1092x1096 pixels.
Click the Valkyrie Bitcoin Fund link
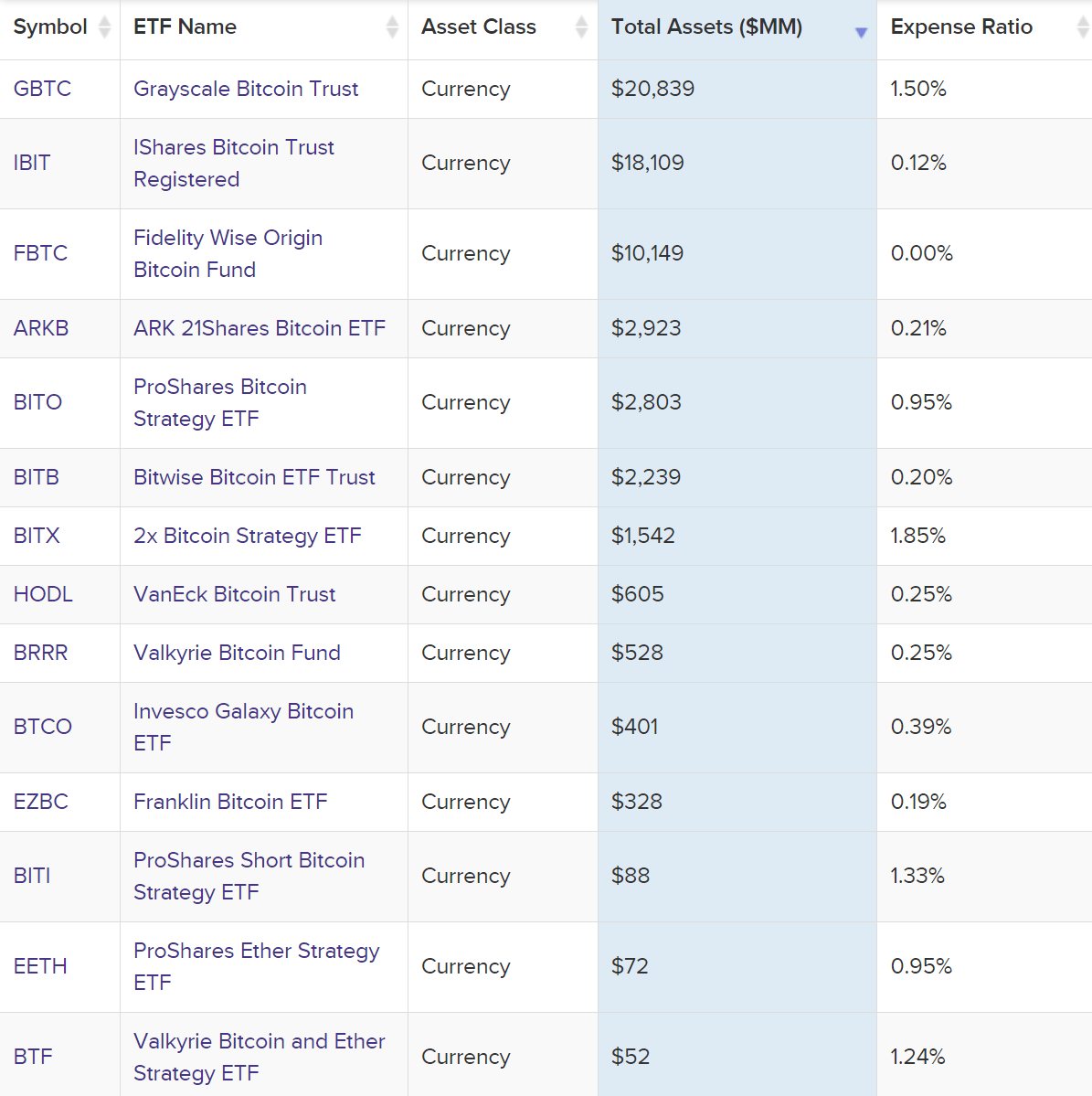(x=237, y=653)
